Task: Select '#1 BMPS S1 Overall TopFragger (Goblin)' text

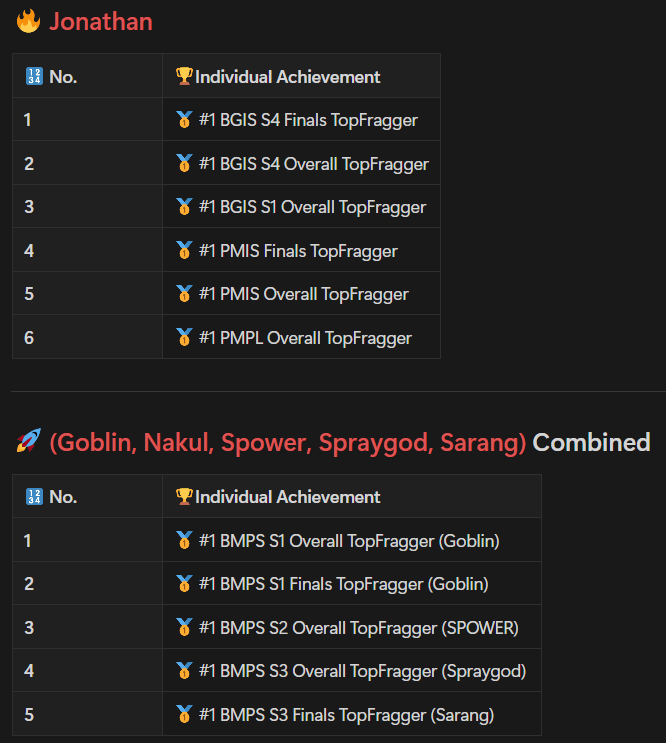Action: pyautogui.click(x=349, y=541)
